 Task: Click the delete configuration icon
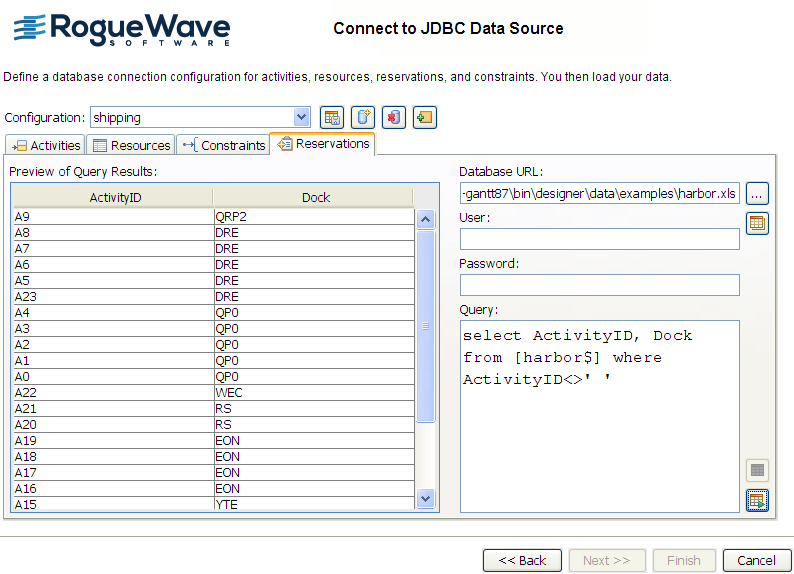click(394, 118)
